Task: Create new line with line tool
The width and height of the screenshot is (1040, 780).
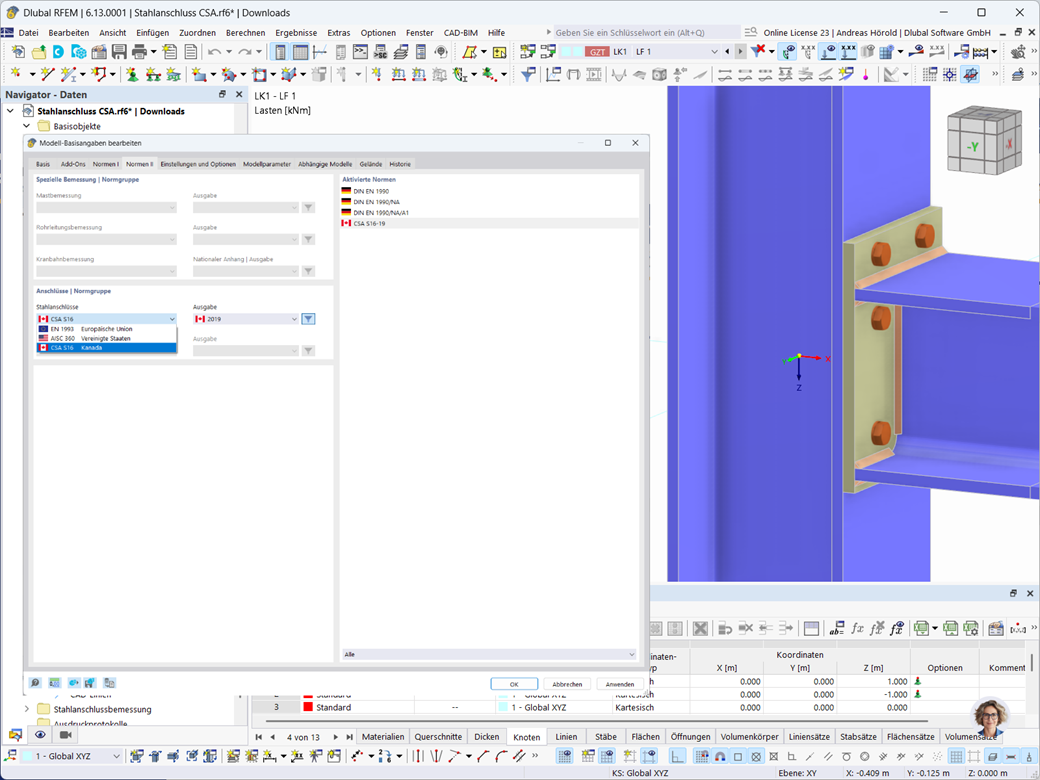Action: 47,74
